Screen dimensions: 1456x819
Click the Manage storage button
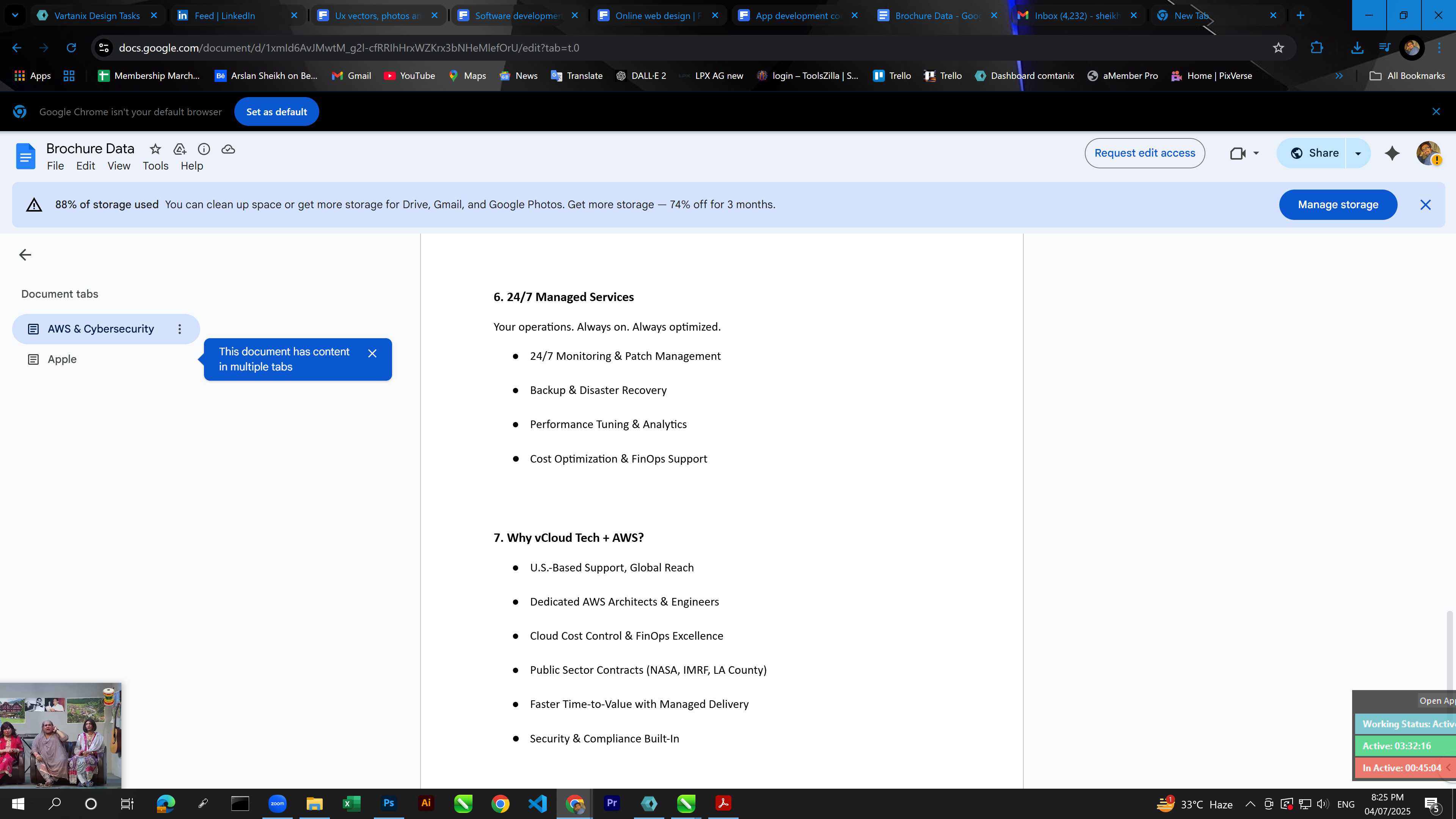click(x=1338, y=205)
